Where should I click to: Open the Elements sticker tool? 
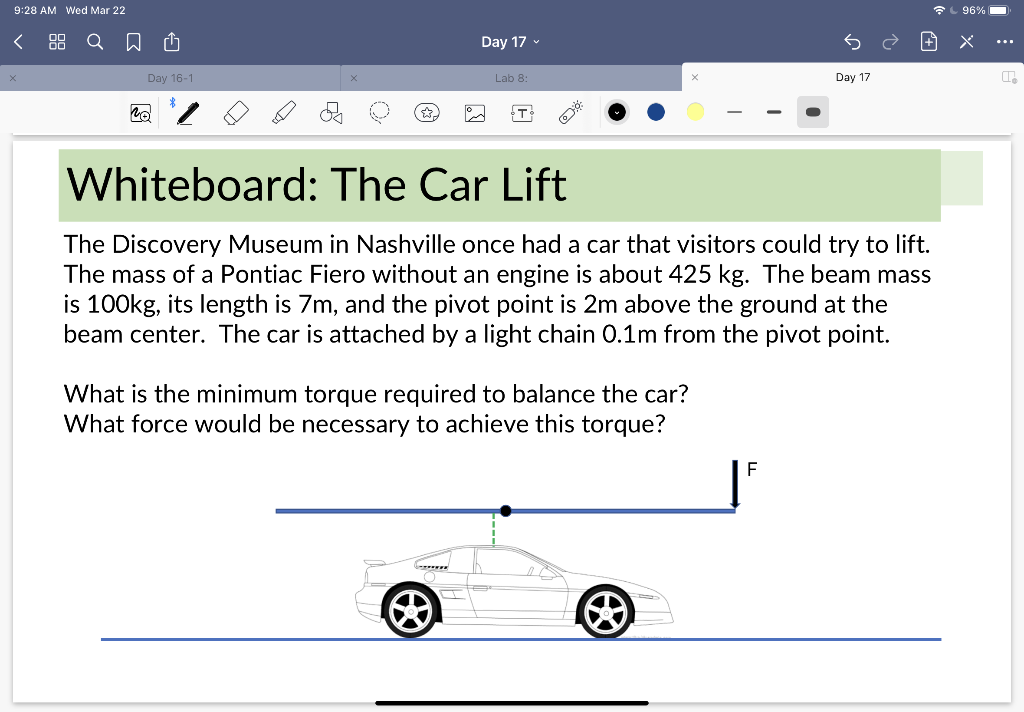coord(427,113)
